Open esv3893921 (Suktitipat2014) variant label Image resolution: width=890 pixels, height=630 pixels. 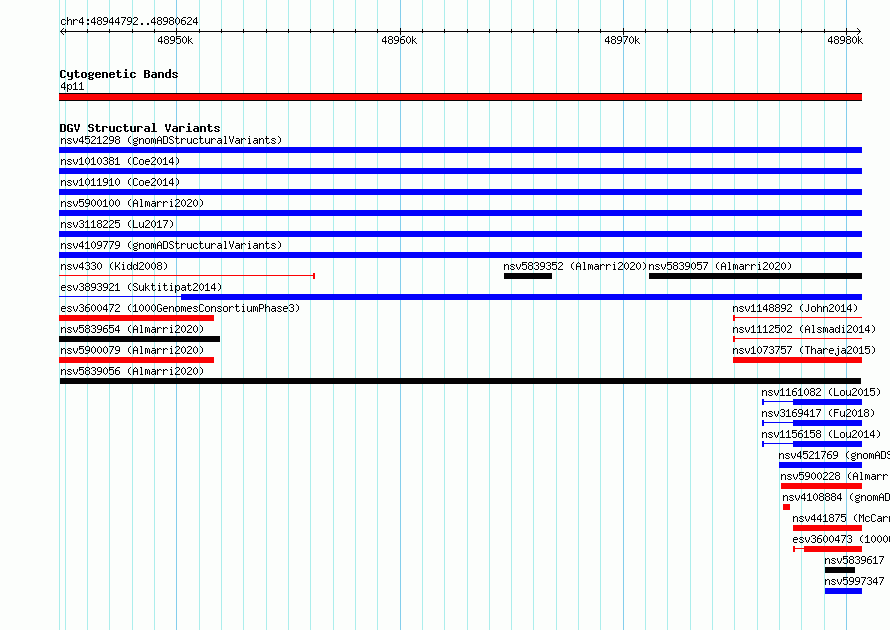pos(141,287)
